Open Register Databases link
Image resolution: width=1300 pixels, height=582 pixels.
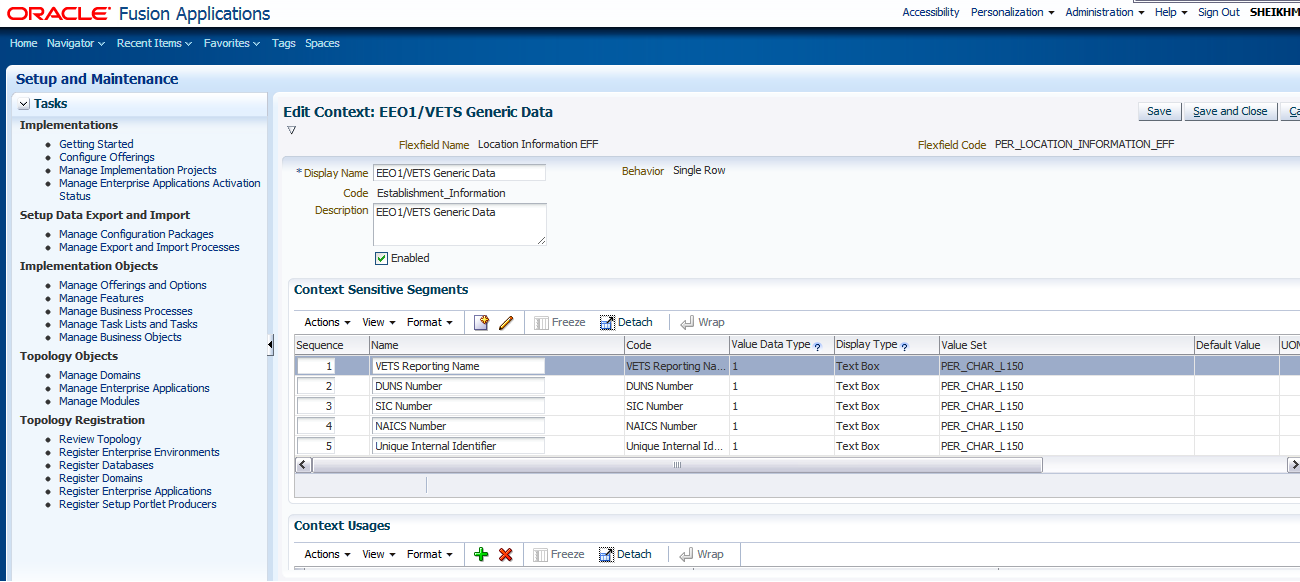[x=106, y=465]
